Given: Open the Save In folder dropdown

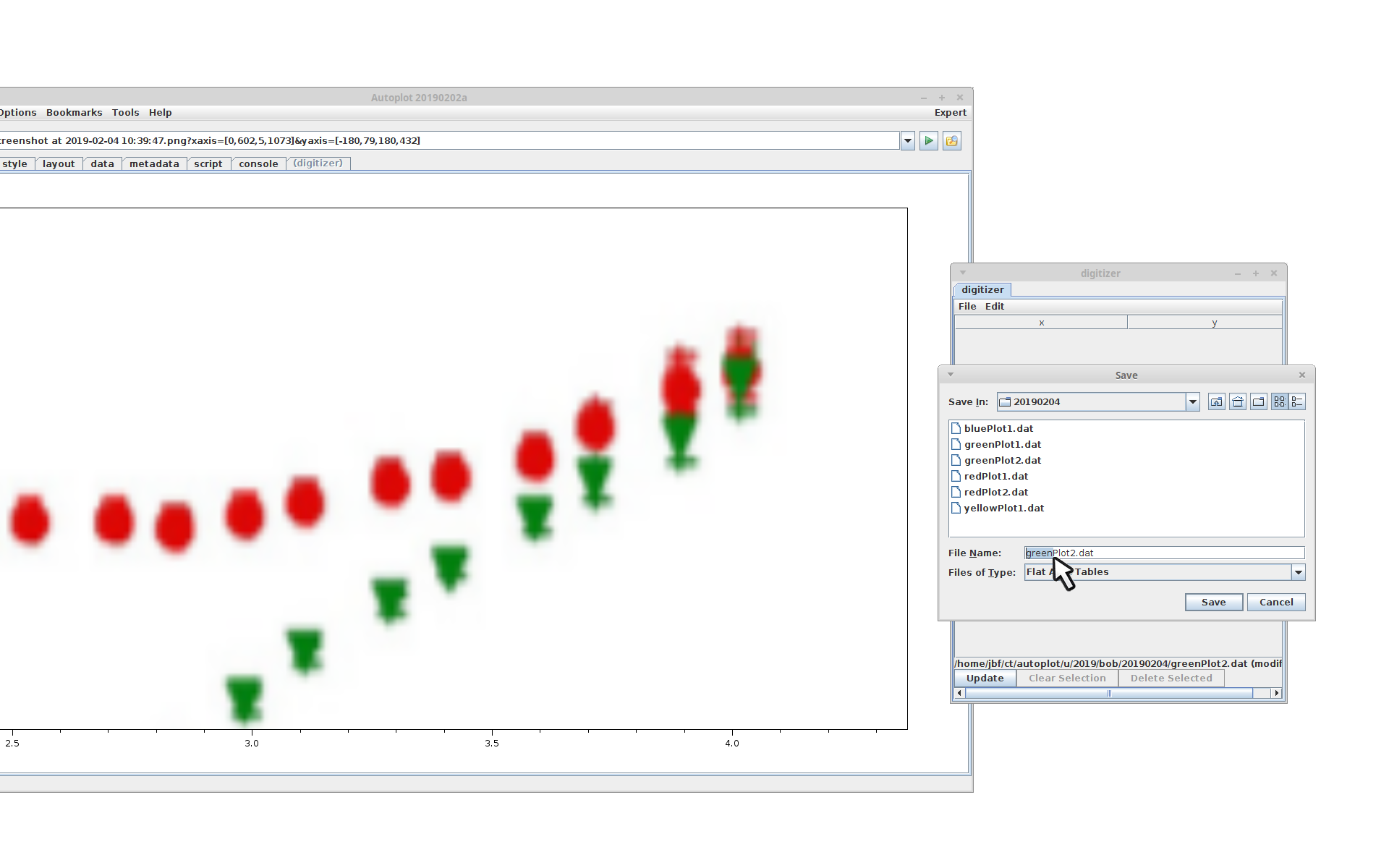Looking at the screenshot, I should tap(1192, 402).
